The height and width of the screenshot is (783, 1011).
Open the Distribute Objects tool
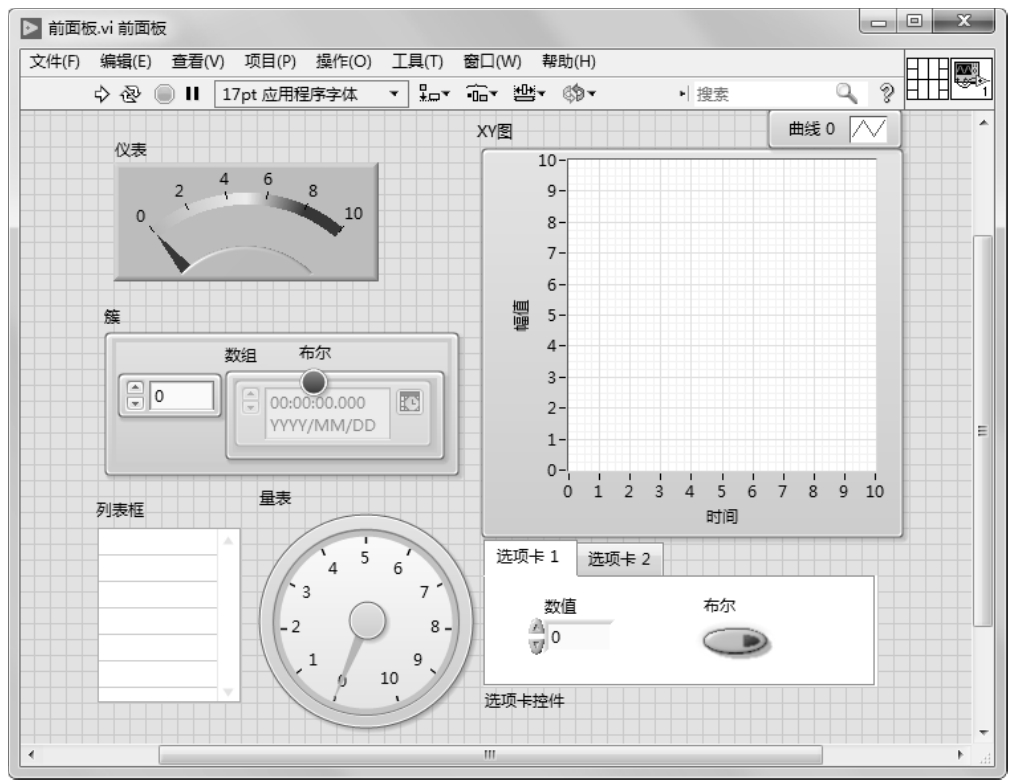tap(482, 94)
